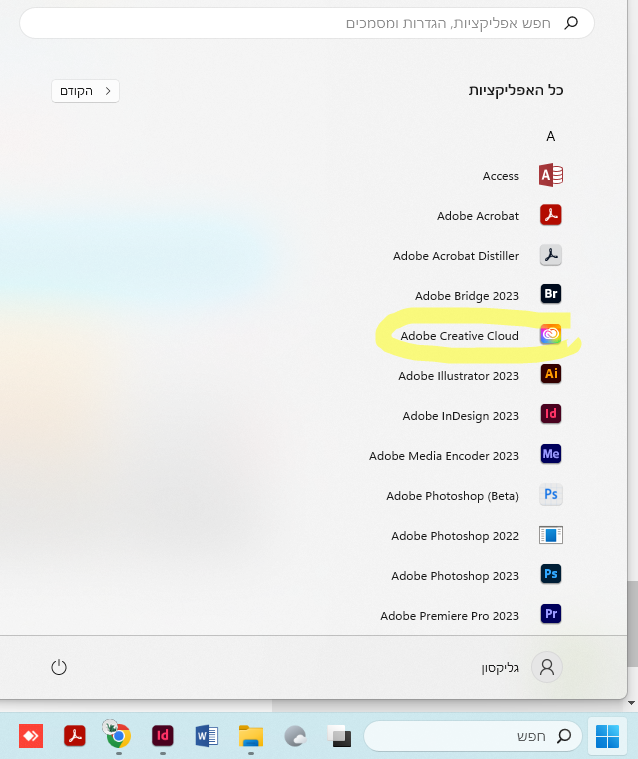Select Adobe Premiere Pro 2023 label

click(449, 616)
